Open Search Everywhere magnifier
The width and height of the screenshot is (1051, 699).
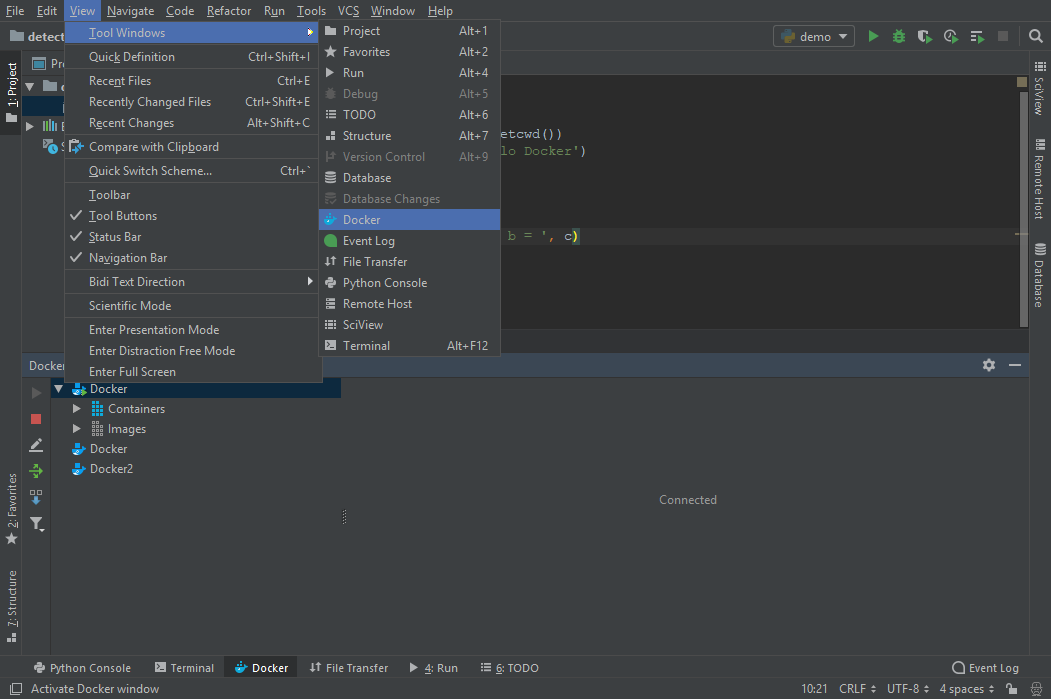pos(1035,35)
